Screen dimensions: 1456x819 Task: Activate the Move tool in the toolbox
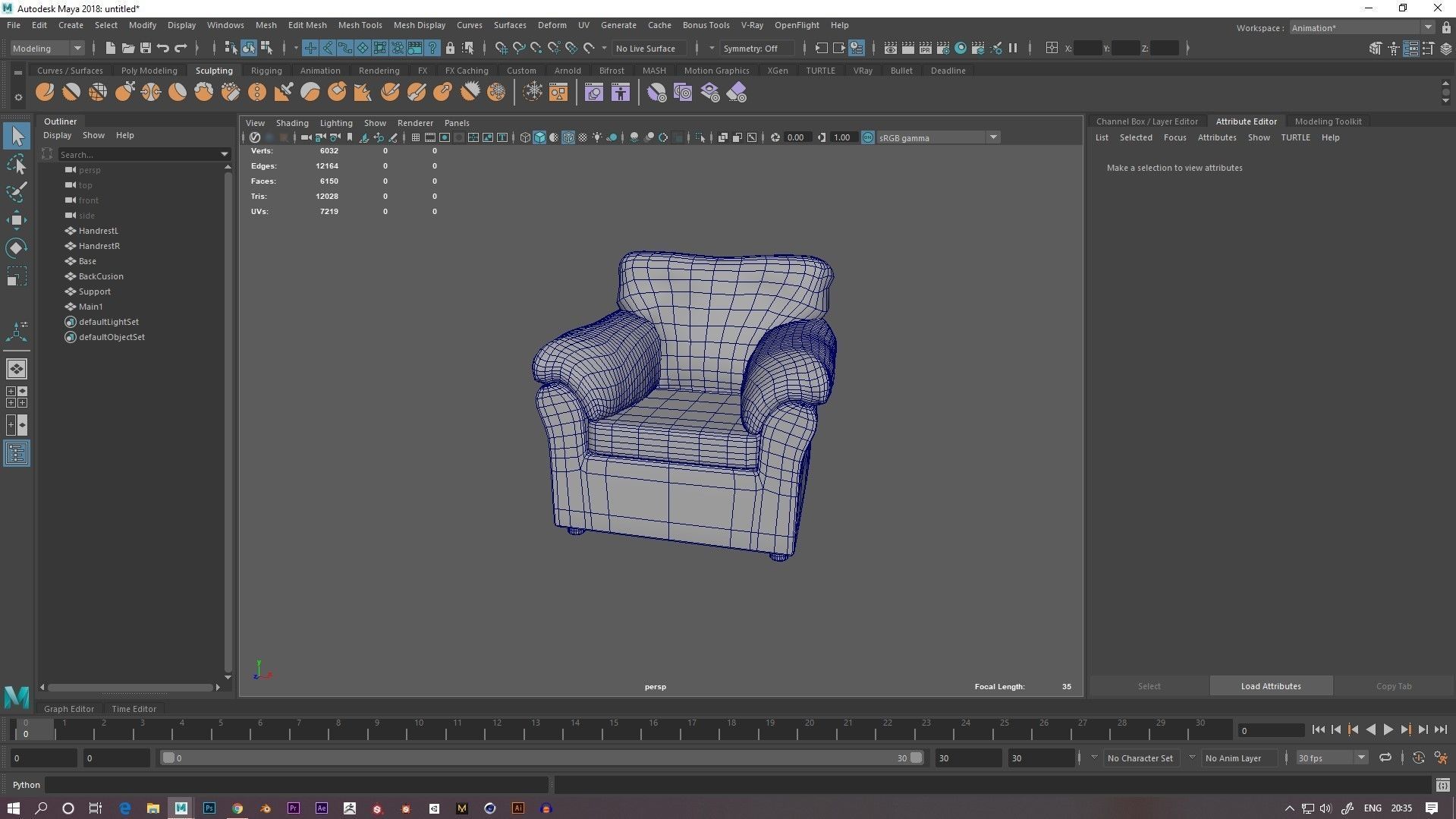(x=17, y=220)
